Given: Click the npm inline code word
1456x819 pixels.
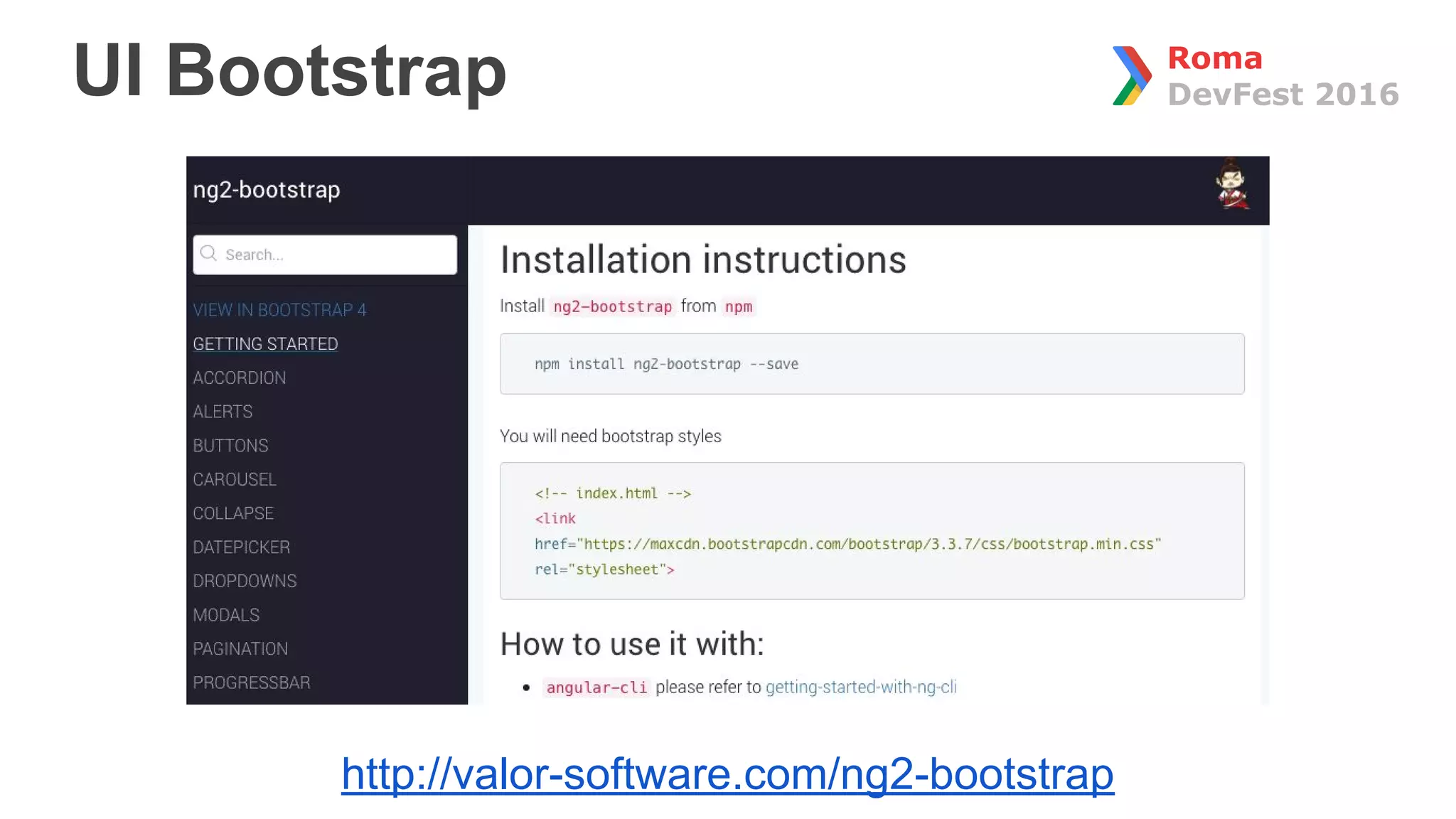Looking at the screenshot, I should click(x=738, y=306).
